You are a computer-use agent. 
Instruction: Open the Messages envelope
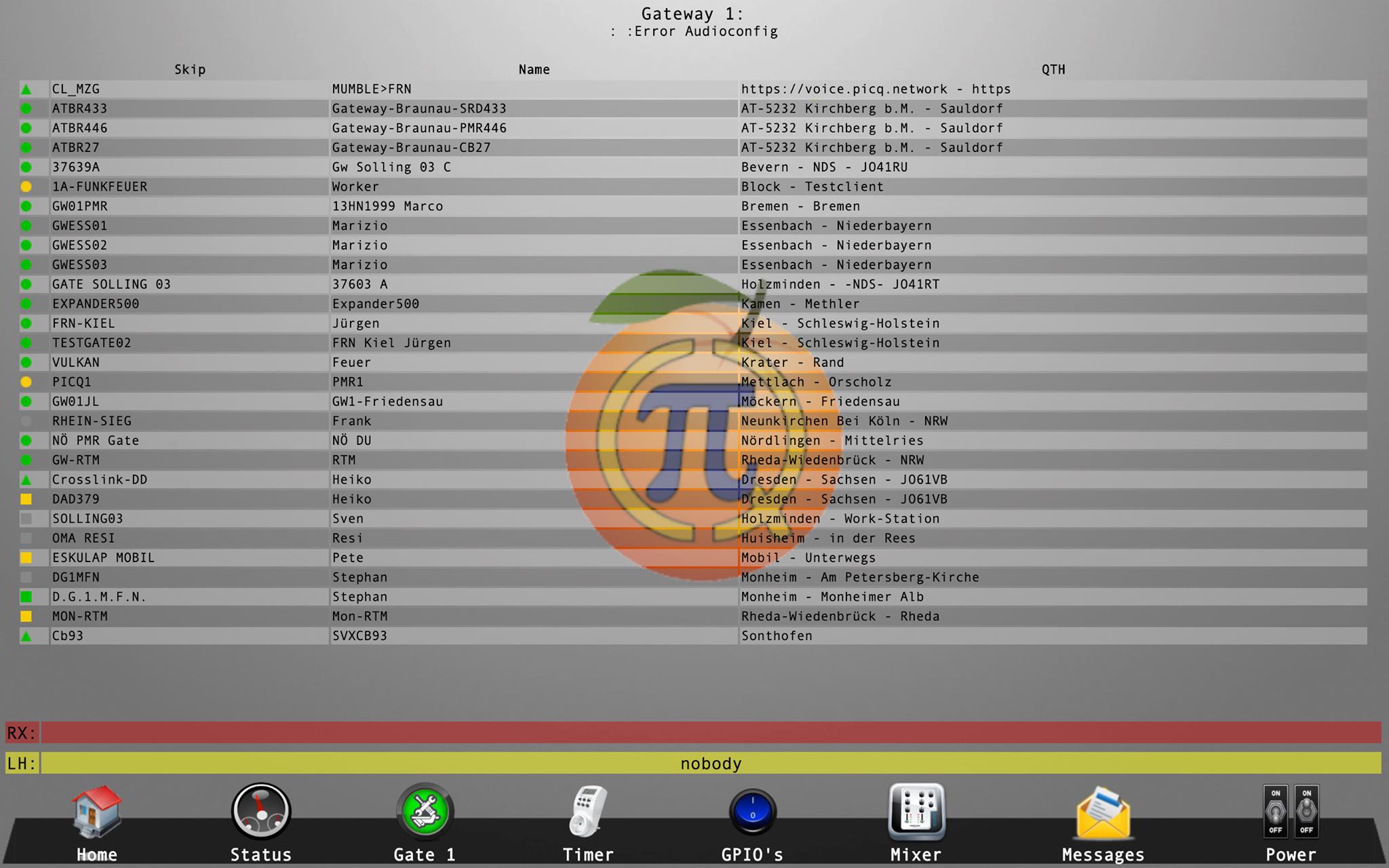(1103, 823)
